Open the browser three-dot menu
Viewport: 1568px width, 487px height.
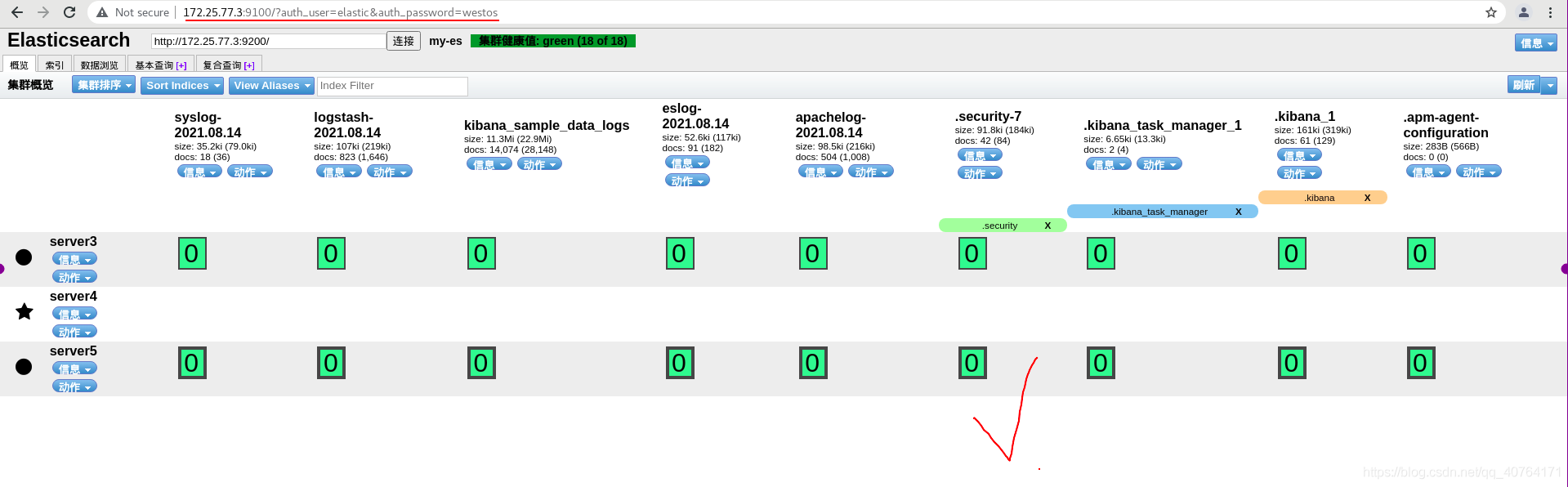tap(1550, 12)
